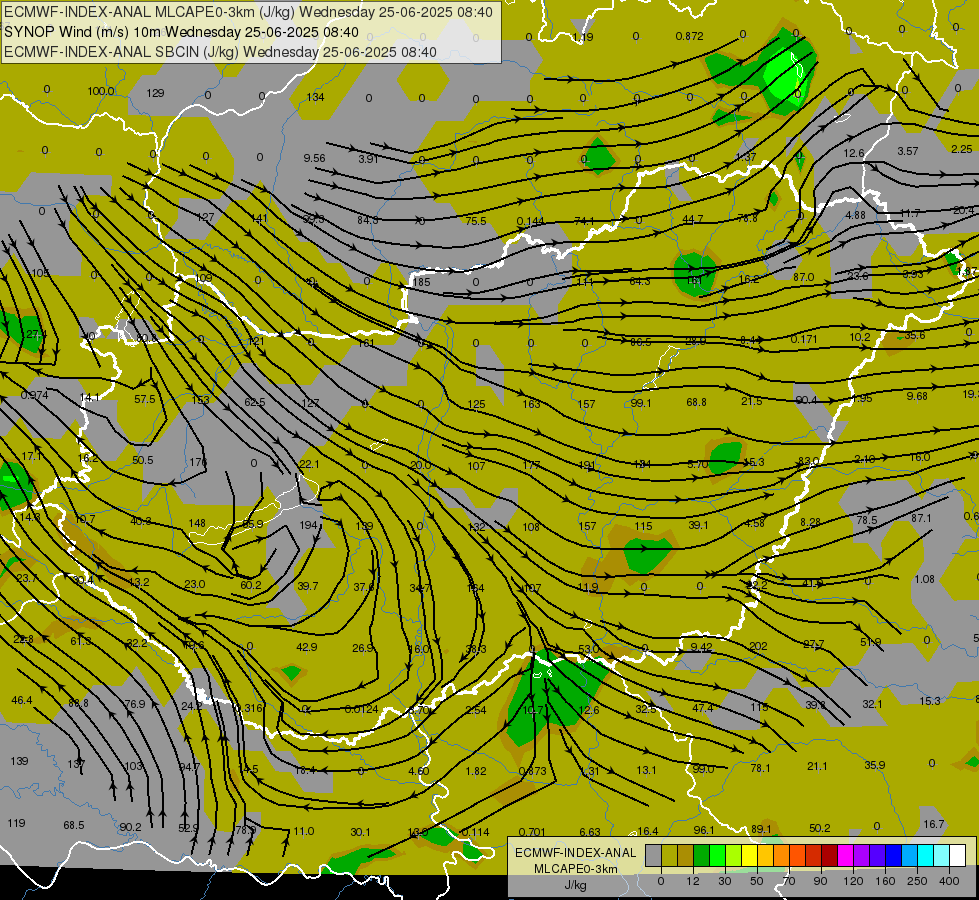Select the map value '8.28'
Screen dimensions: 979x900
810,522
